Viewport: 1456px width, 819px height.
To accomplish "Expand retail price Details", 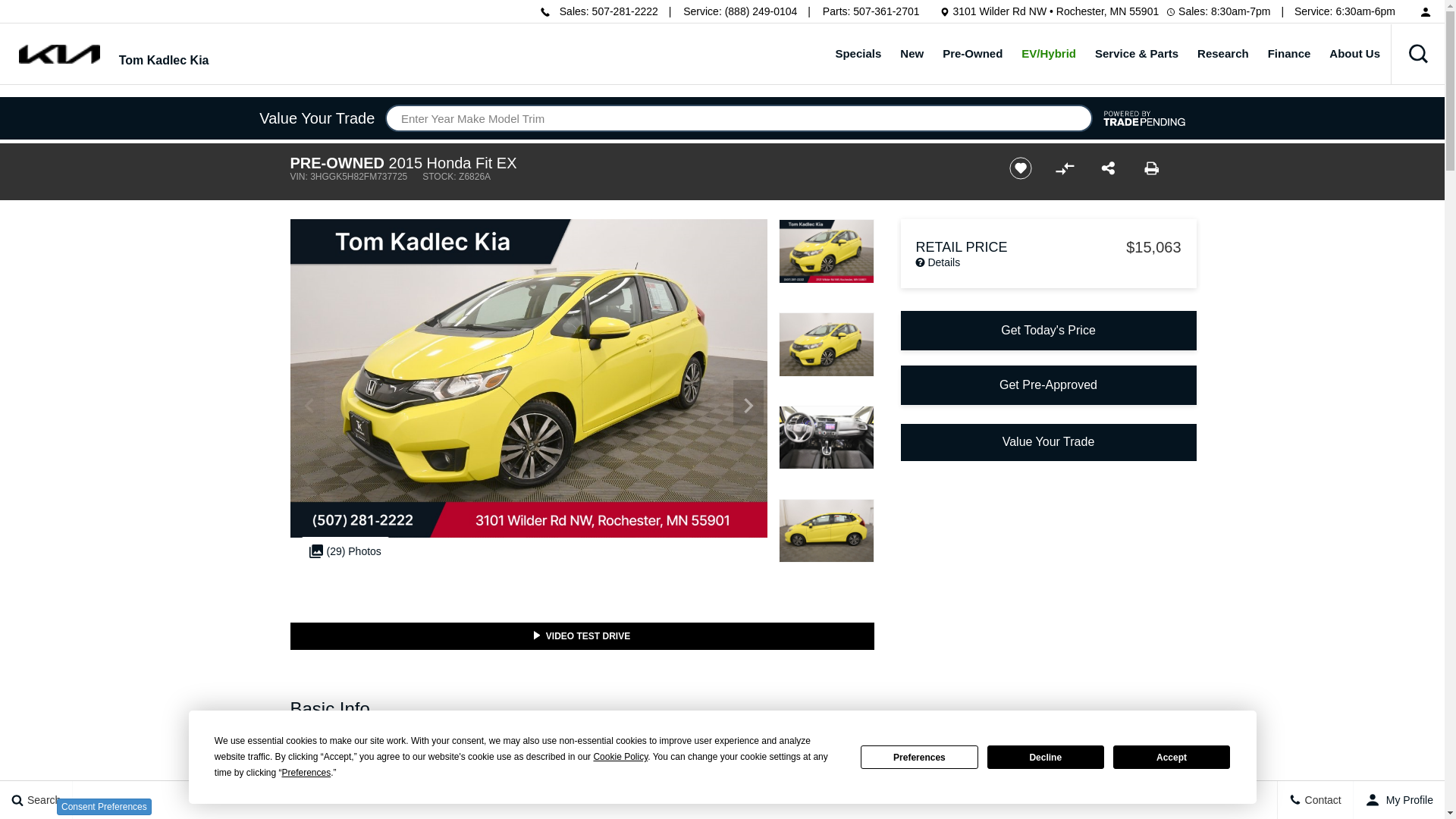I will coord(937,262).
